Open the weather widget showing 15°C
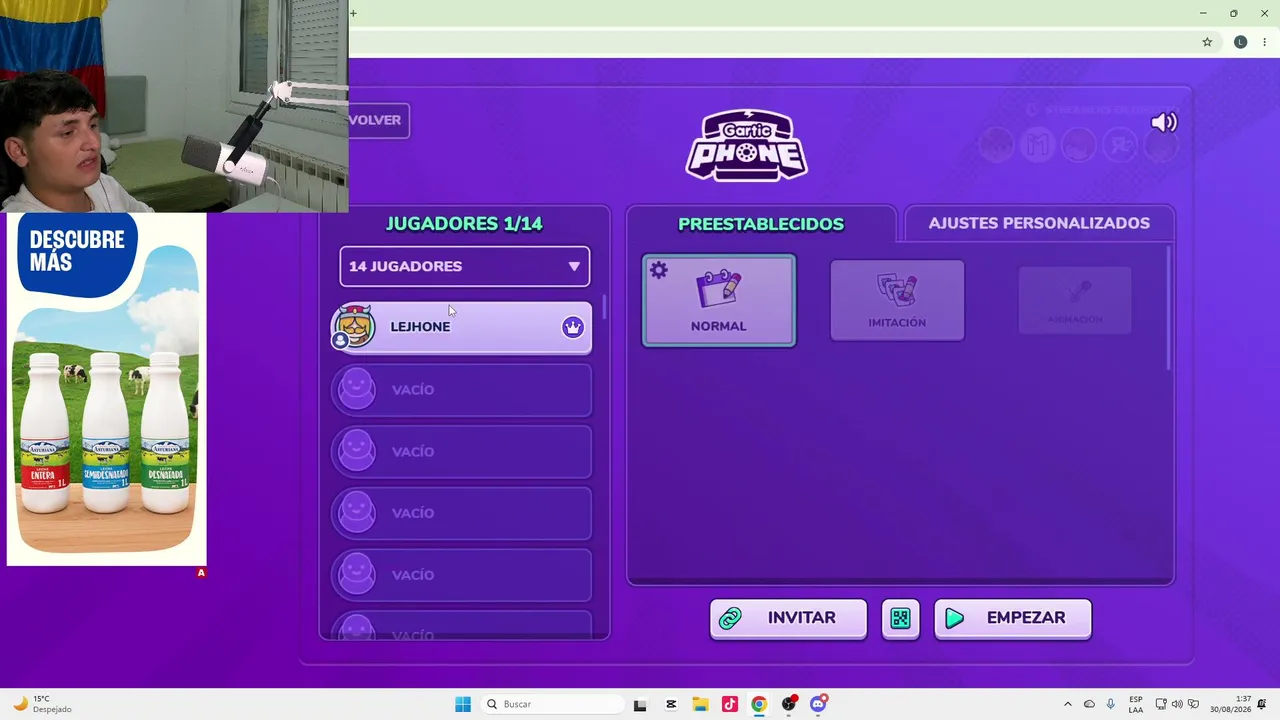The image size is (1280, 720). point(42,704)
